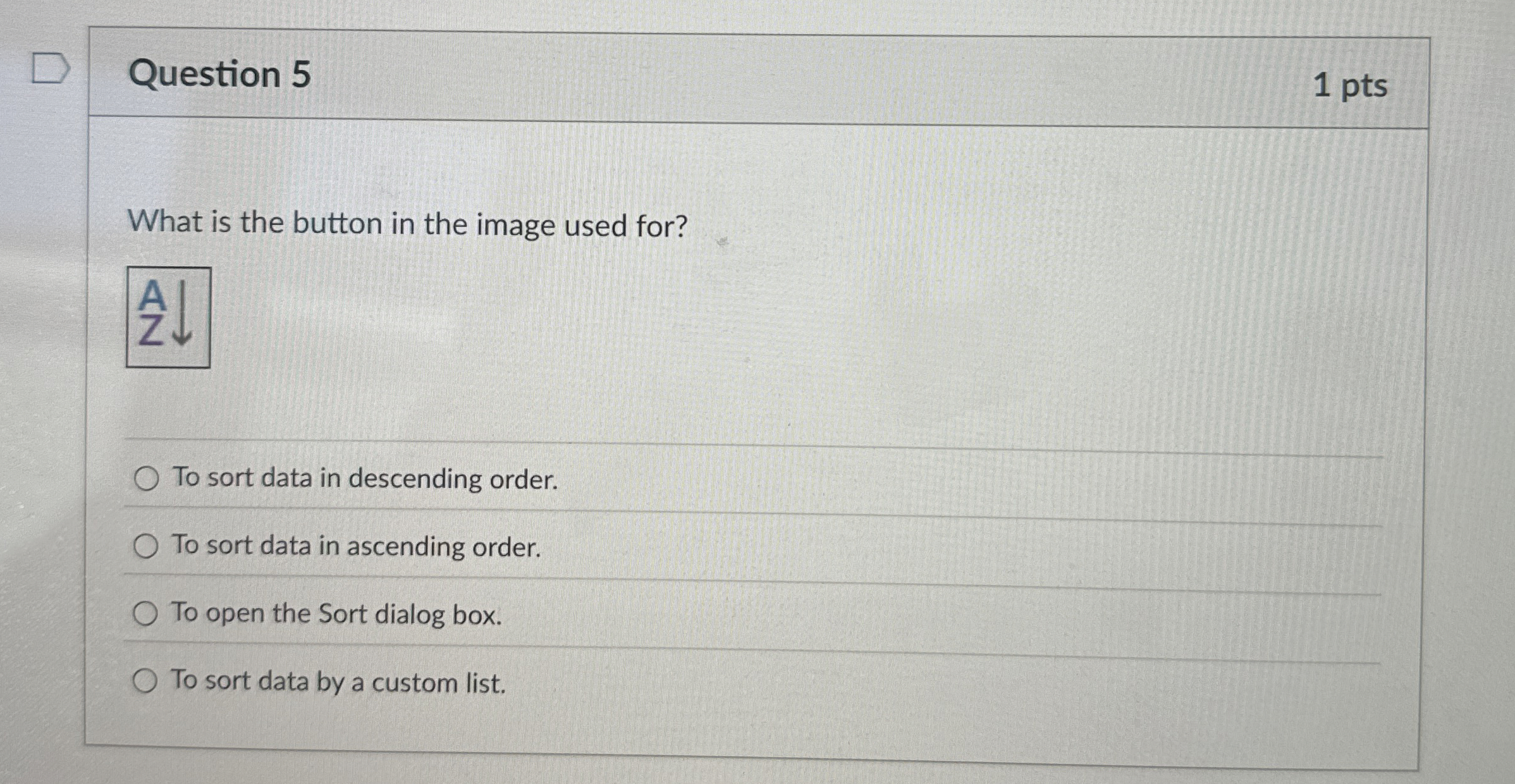Click the answer text 'To sort data by a custom list'
This screenshot has width=1515, height=784.
[x=338, y=683]
